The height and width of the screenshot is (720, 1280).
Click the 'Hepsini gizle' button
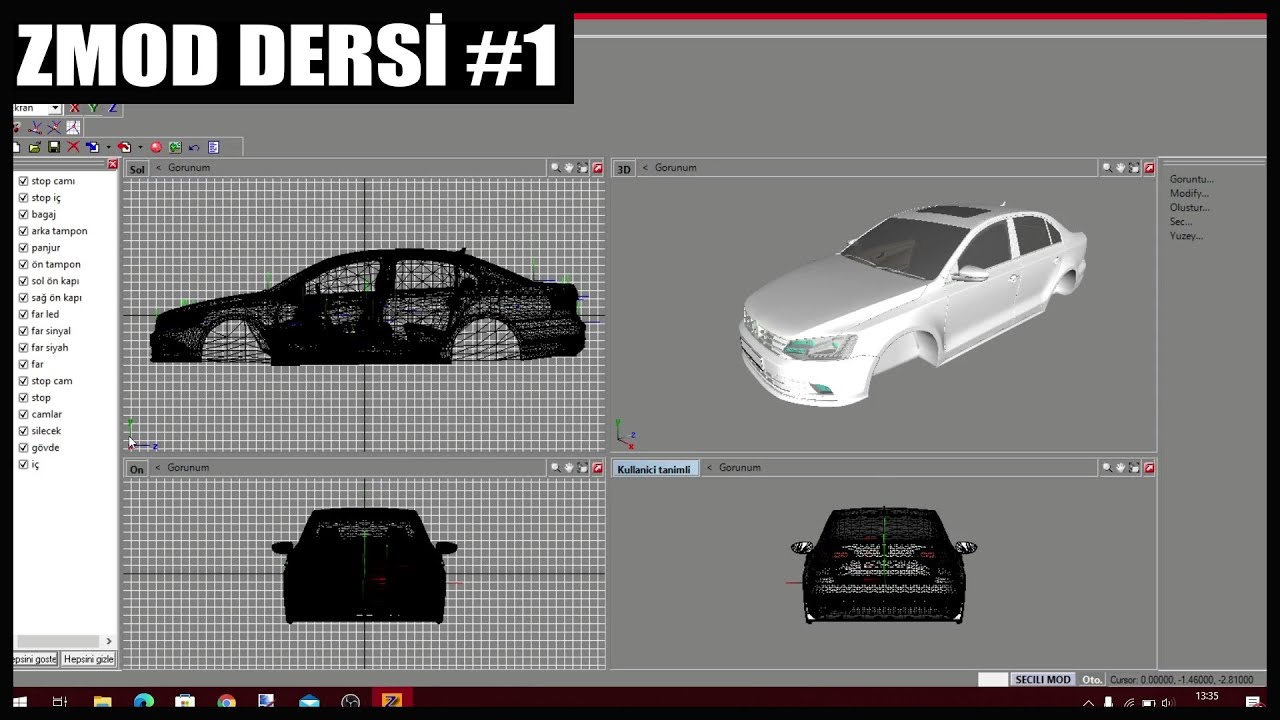click(89, 659)
